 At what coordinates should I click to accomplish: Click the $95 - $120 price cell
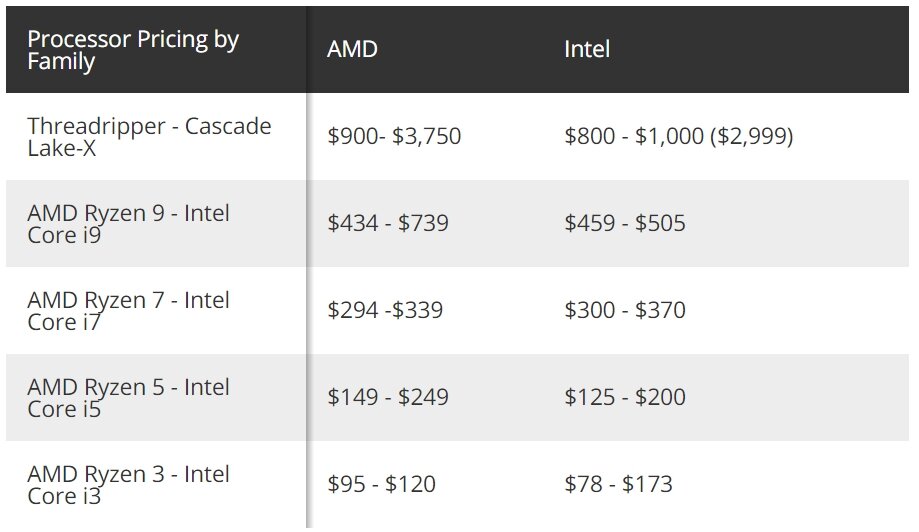pyautogui.click(x=382, y=485)
